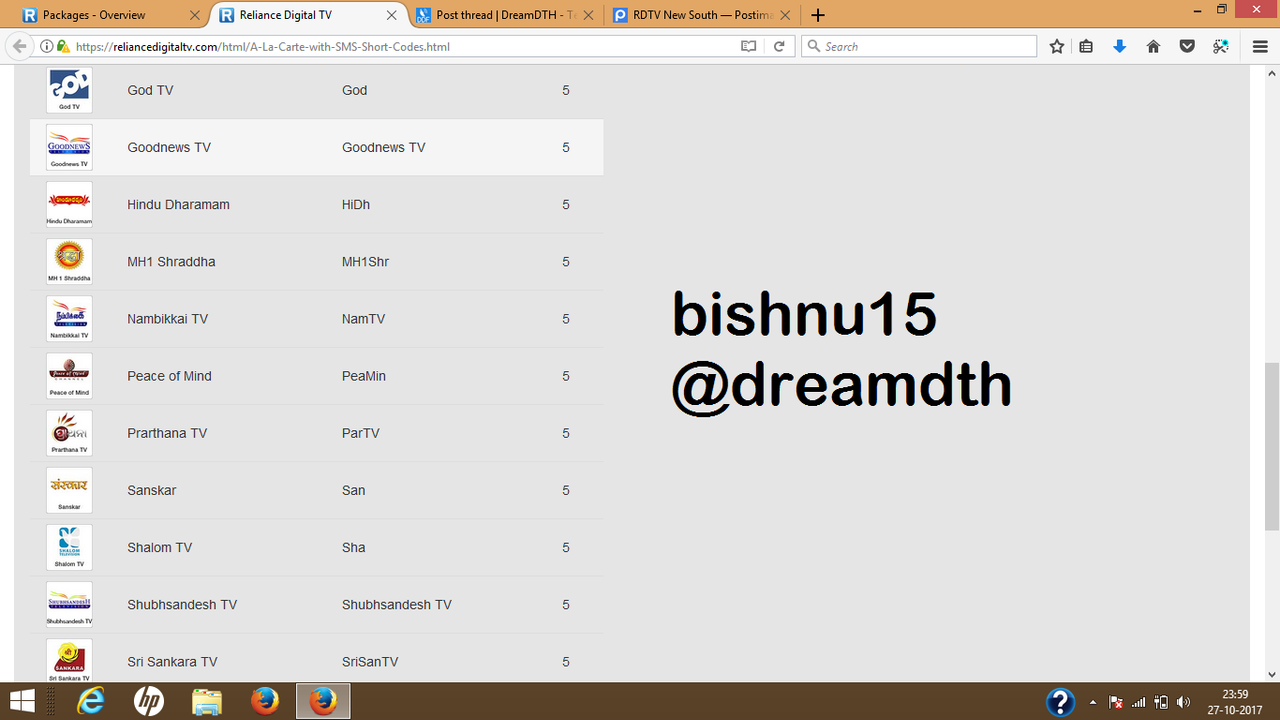This screenshot has height=720, width=1280.
Task: Launch Internet Explorer from the taskbar
Action: coord(92,702)
